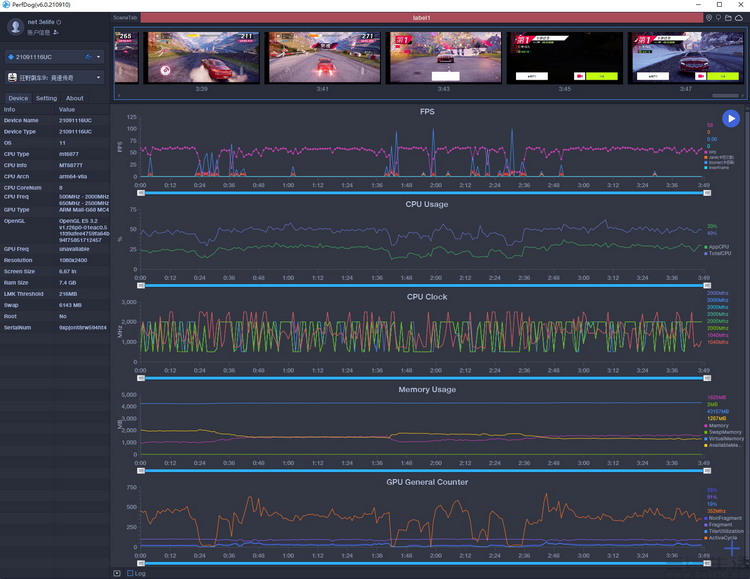Toggle VirtualMemory legend series
Viewport: 750px width, 579px height.
click(x=724, y=438)
